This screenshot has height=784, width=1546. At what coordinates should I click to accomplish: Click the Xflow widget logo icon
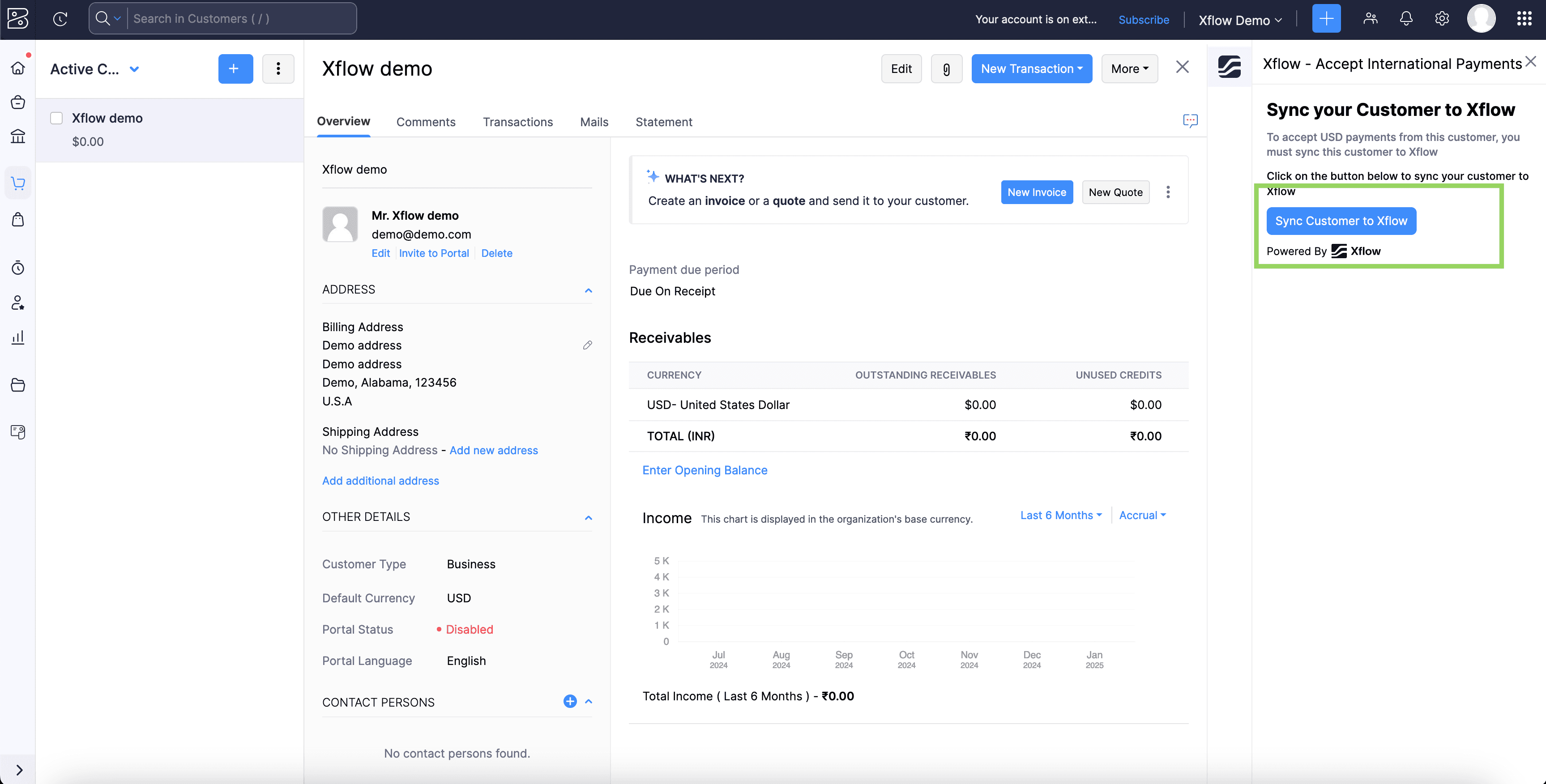(x=1229, y=66)
